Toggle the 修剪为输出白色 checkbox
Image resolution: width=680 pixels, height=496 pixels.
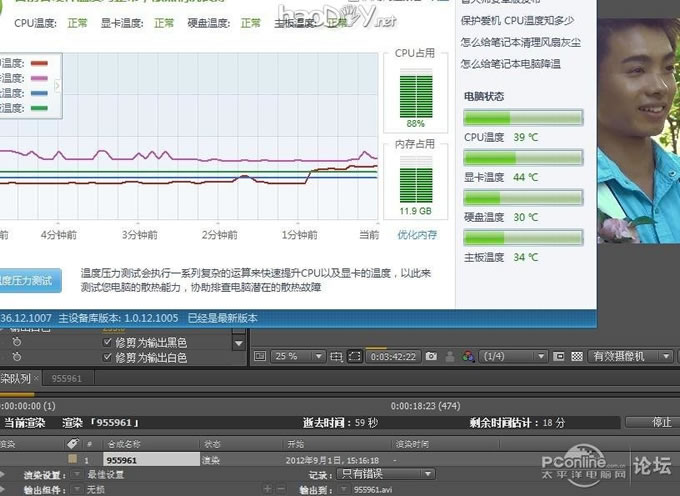[x=108, y=357]
